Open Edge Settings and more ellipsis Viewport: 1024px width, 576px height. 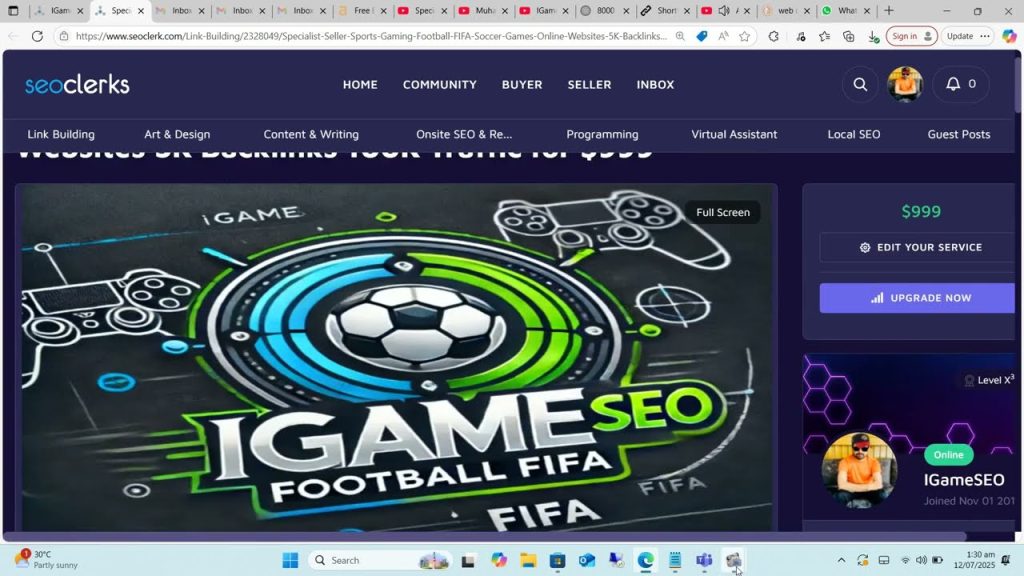[985, 36]
